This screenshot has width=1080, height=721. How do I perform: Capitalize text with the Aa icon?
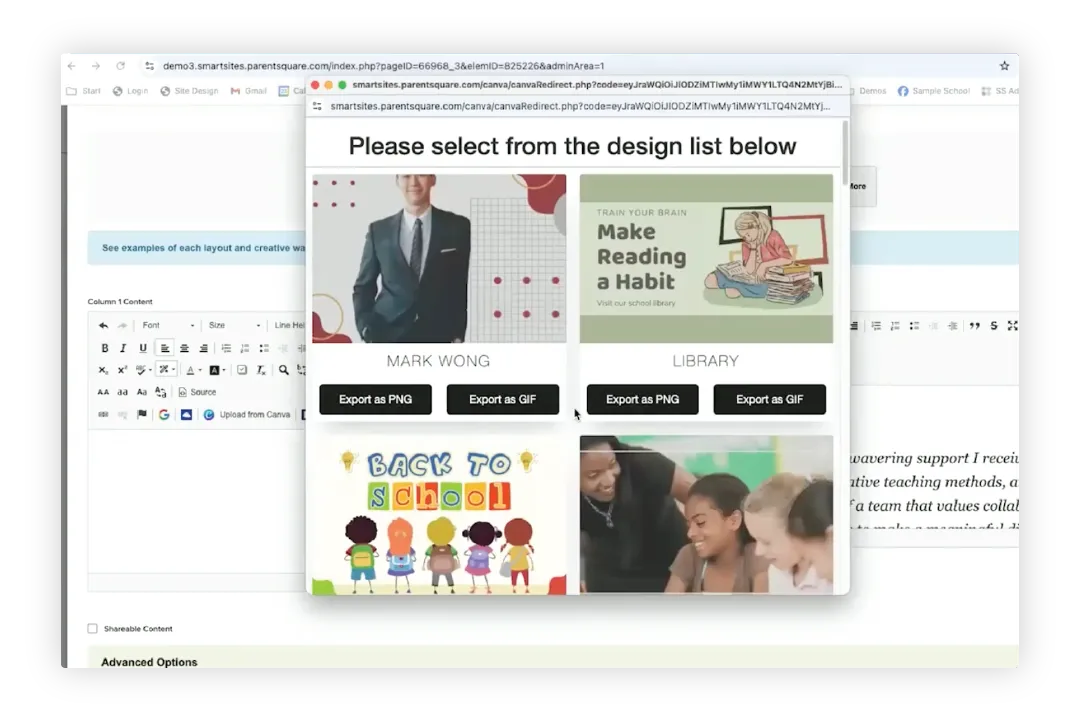tap(141, 392)
